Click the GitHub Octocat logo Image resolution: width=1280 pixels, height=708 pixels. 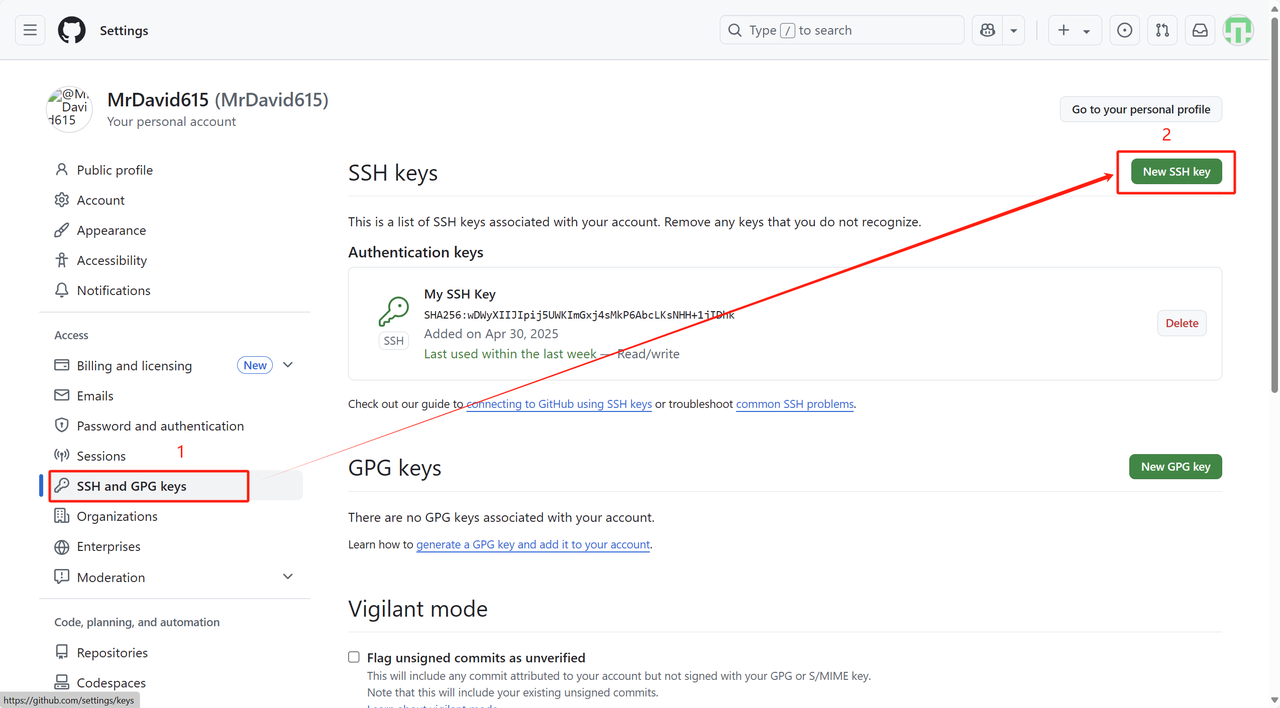click(72, 30)
